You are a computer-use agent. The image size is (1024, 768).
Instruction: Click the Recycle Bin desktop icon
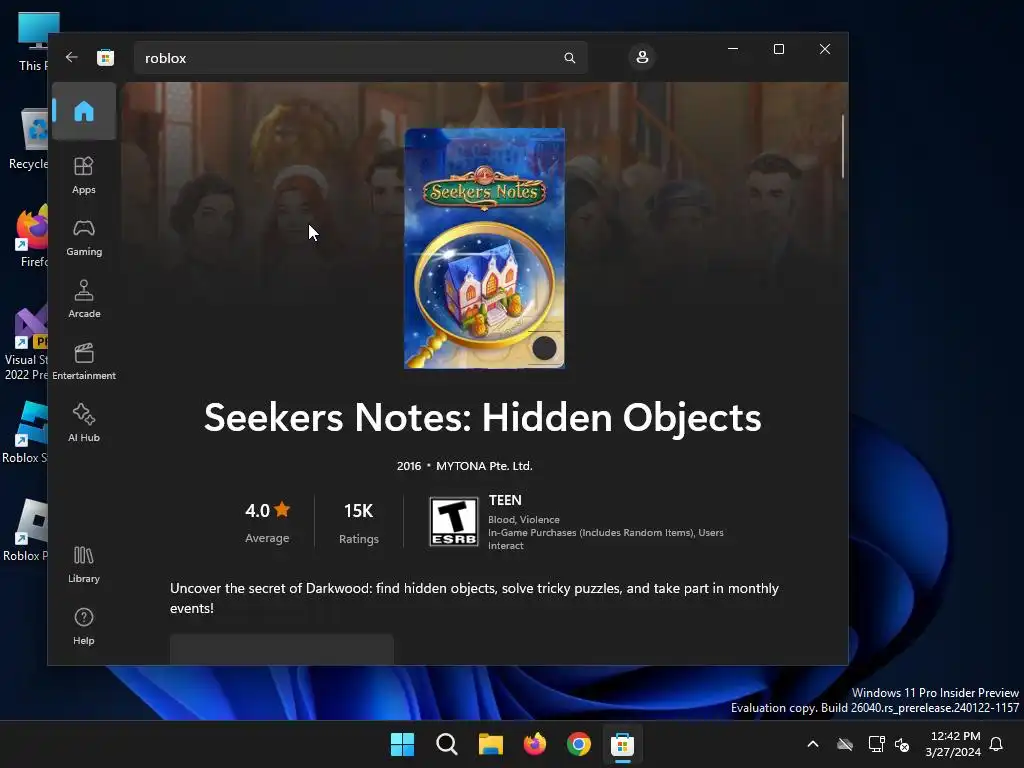coord(30,140)
